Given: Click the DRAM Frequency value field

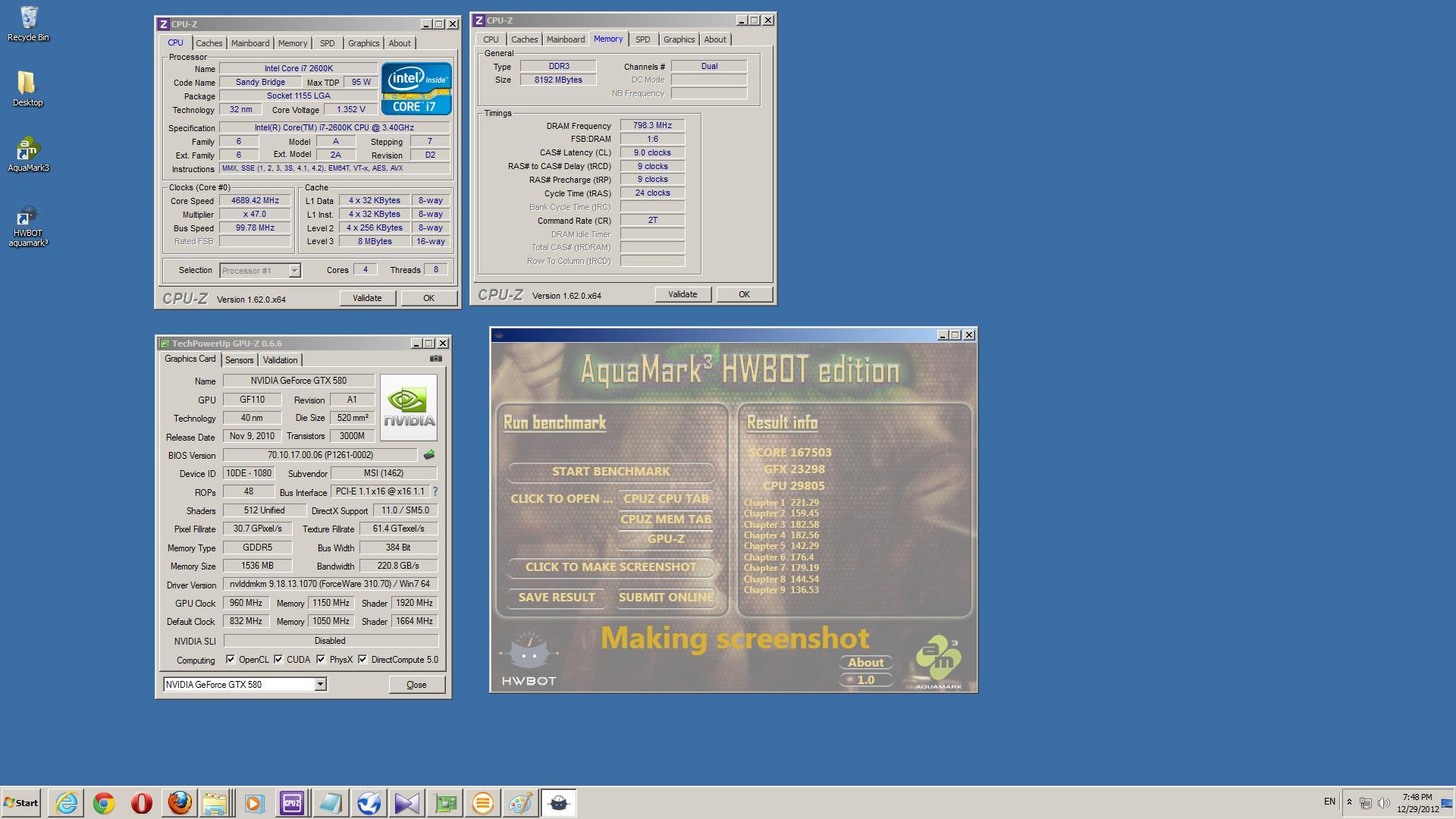Looking at the screenshot, I should tap(652, 126).
